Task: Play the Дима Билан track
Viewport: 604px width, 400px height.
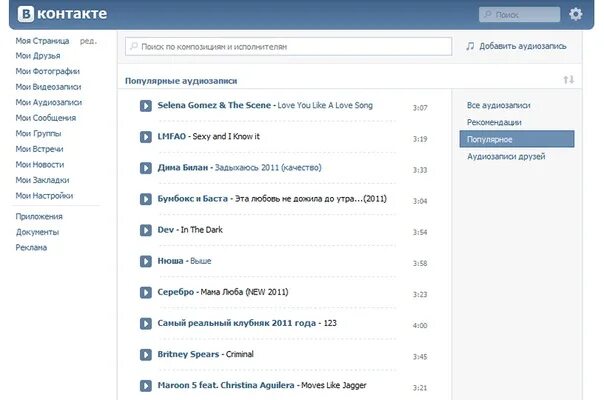Action: tap(146, 168)
